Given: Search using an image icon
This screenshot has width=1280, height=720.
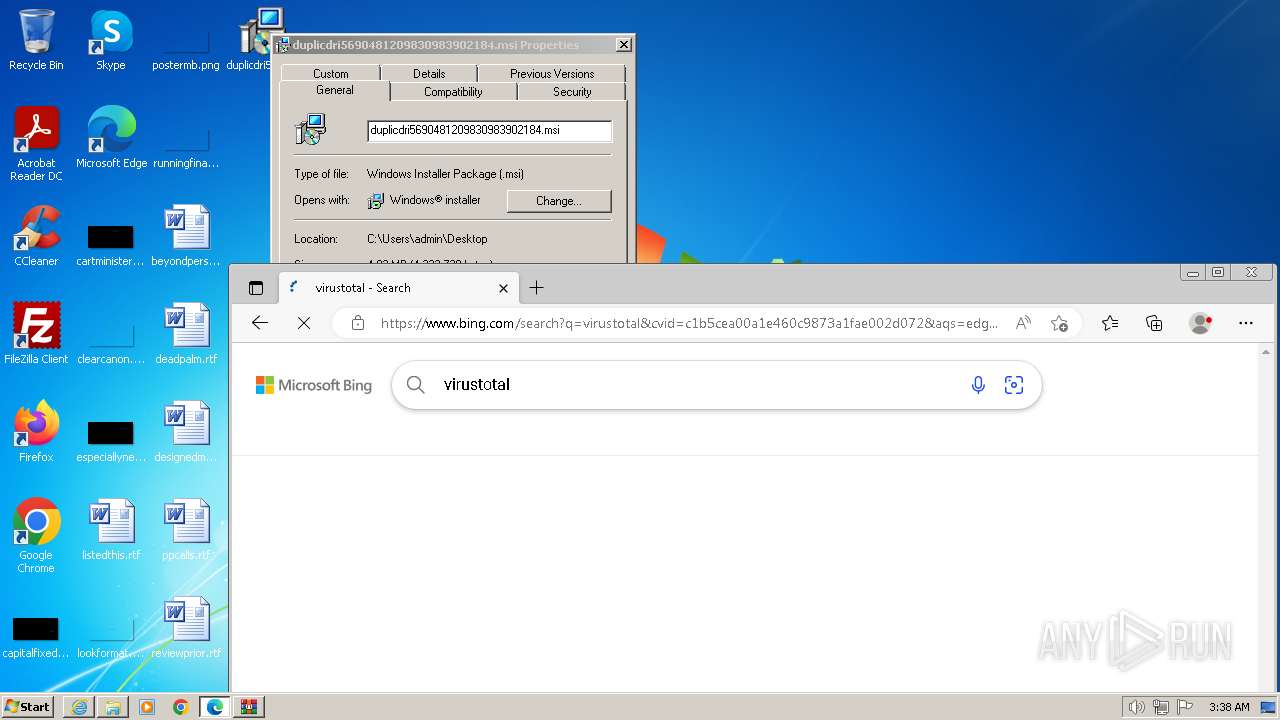Looking at the screenshot, I should 1014,385.
